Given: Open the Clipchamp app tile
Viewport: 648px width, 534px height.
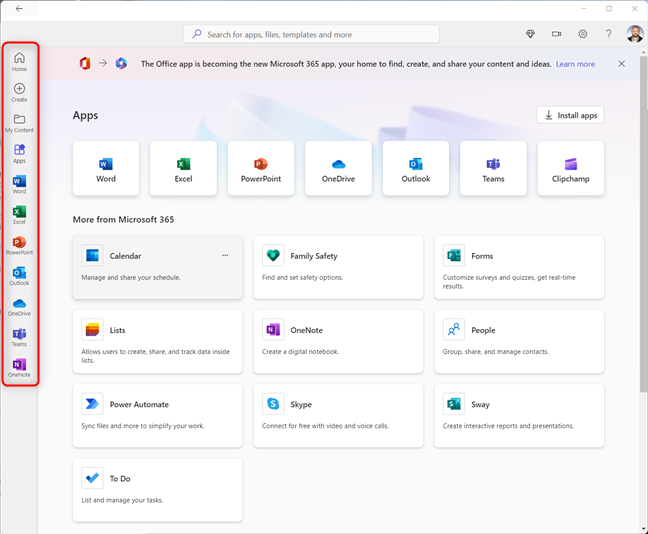Looking at the screenshot, I should pos(571,168).
